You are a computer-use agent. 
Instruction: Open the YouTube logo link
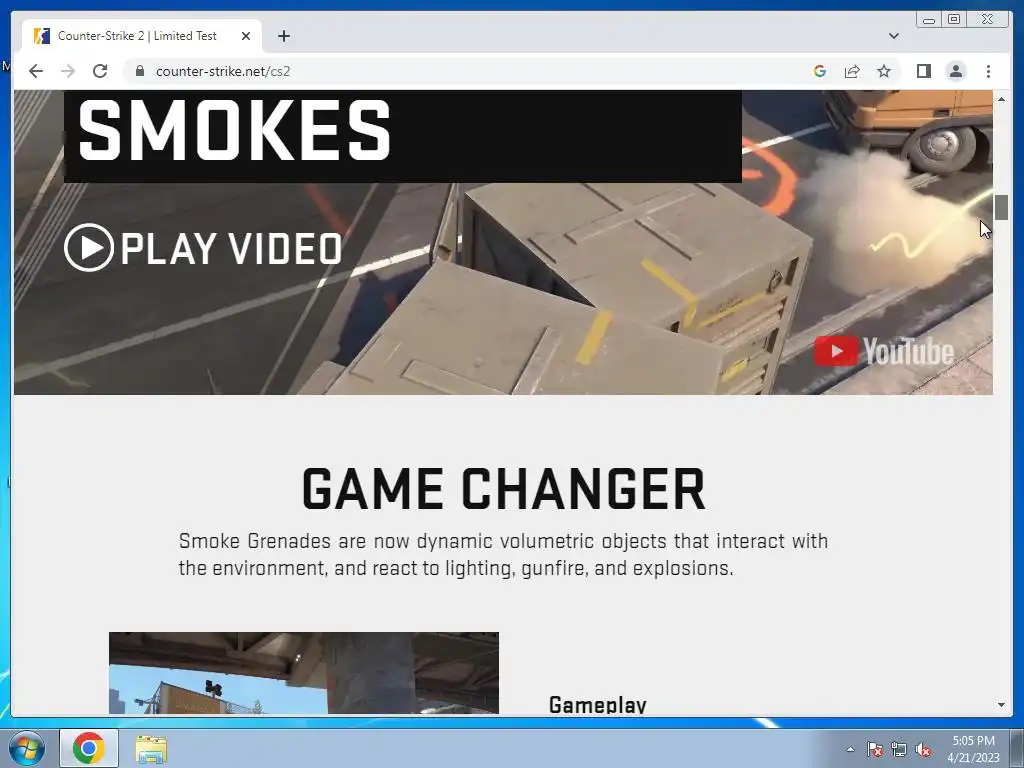pos(884,351)
